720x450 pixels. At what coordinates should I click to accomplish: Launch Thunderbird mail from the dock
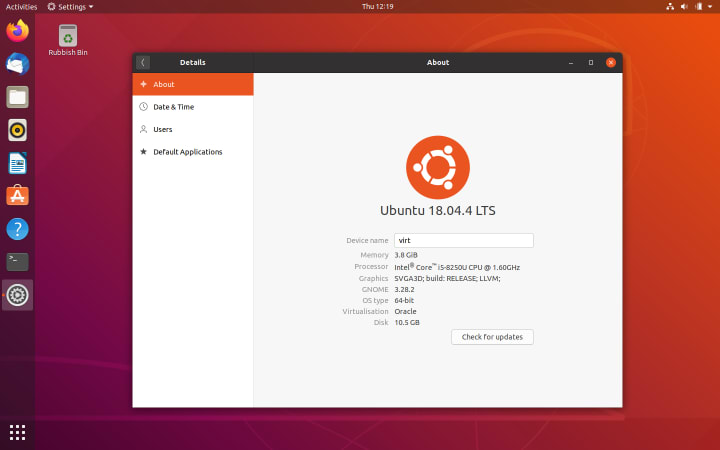17,64
